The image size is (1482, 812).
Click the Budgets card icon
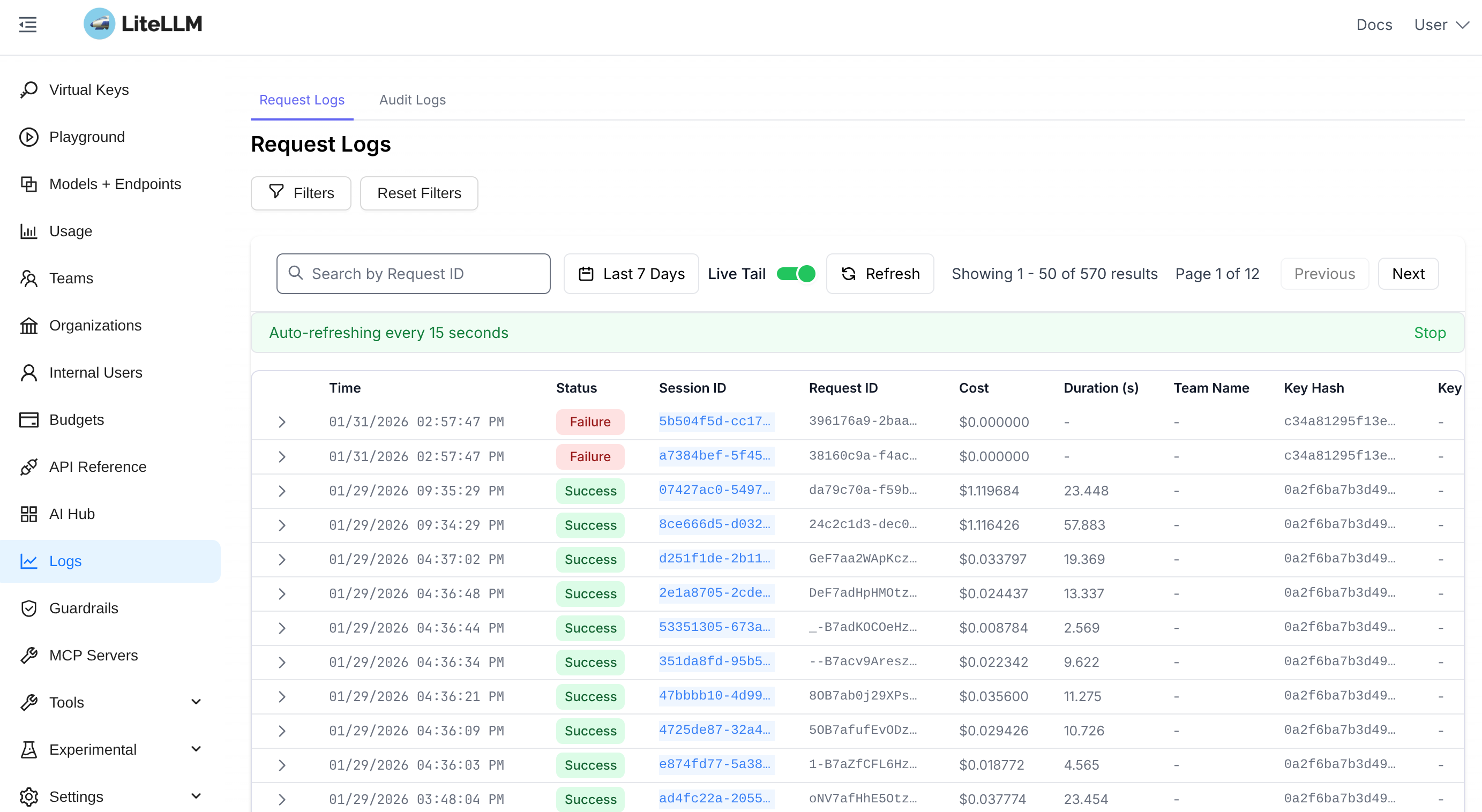point(29,420)
